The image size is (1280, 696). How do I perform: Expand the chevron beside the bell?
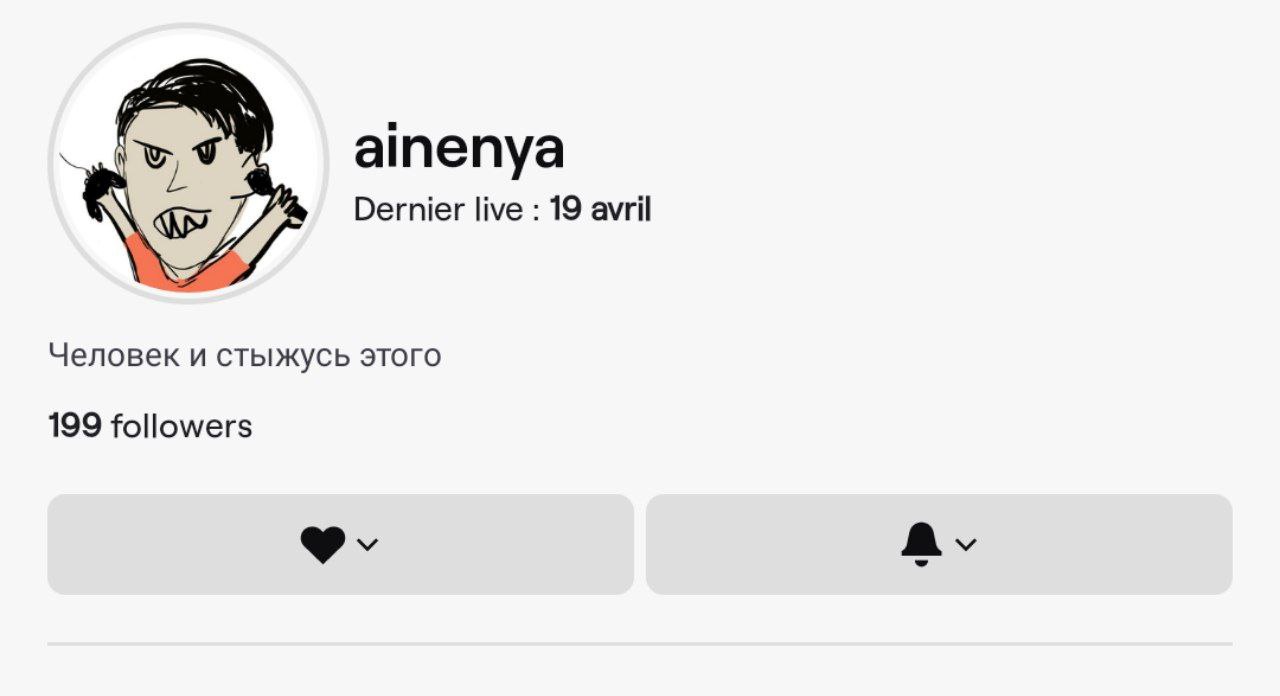(x=965, y=545)
